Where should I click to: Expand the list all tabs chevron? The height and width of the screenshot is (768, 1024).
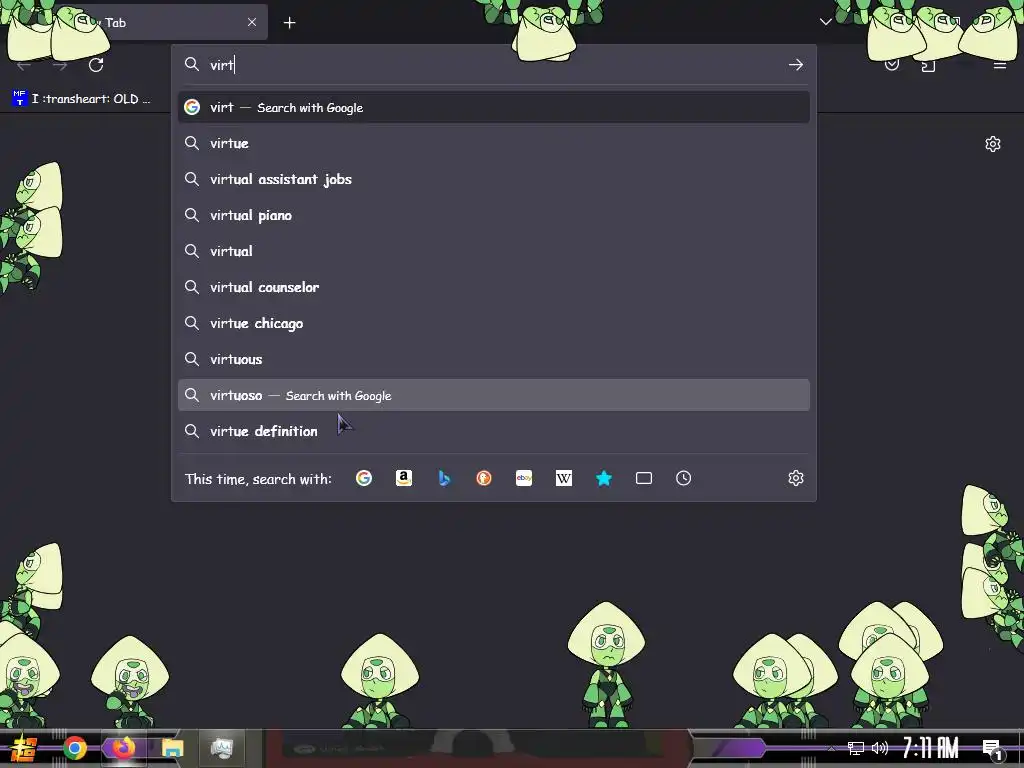825,22
